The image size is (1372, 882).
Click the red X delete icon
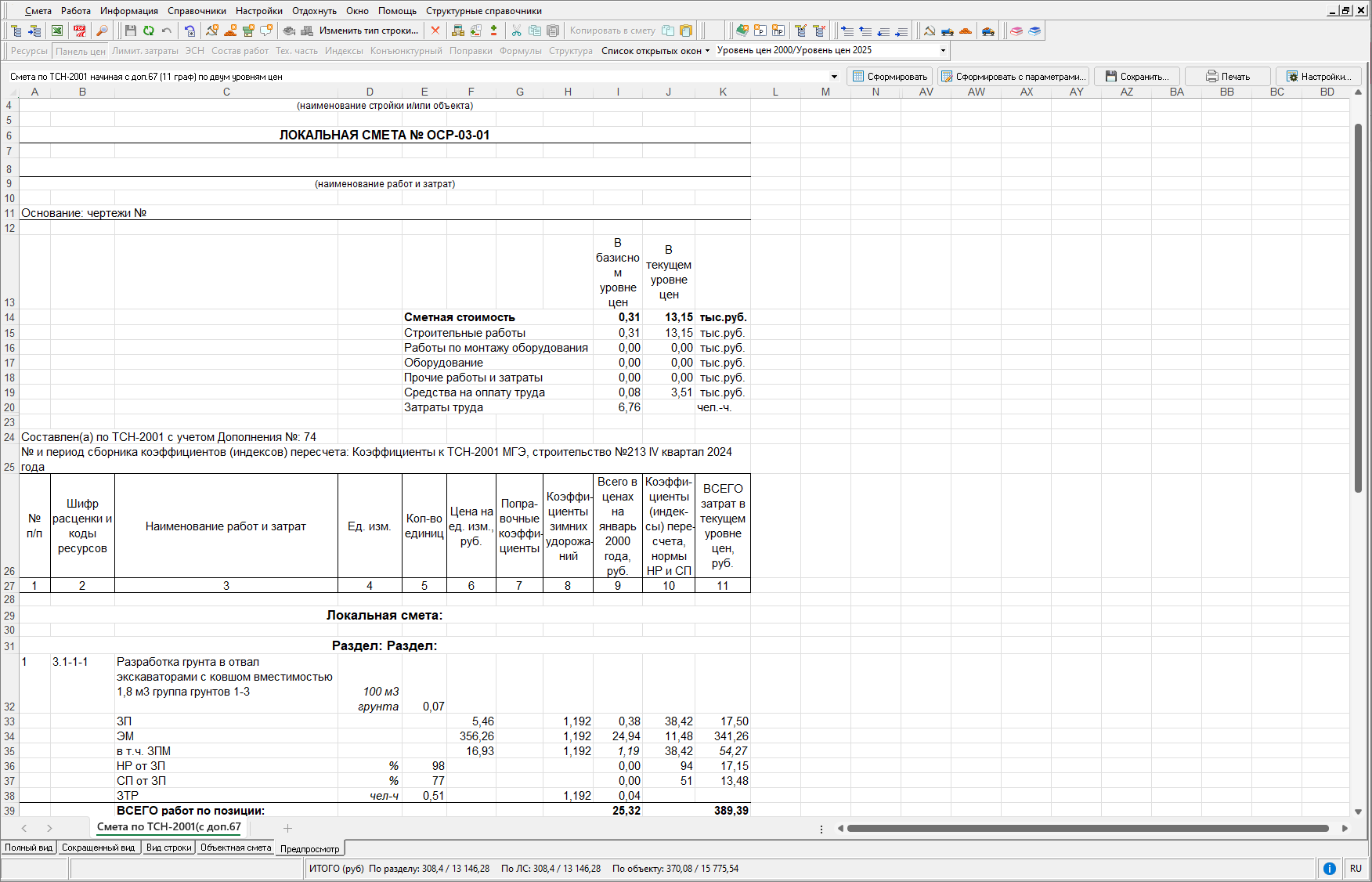(435, 31)
